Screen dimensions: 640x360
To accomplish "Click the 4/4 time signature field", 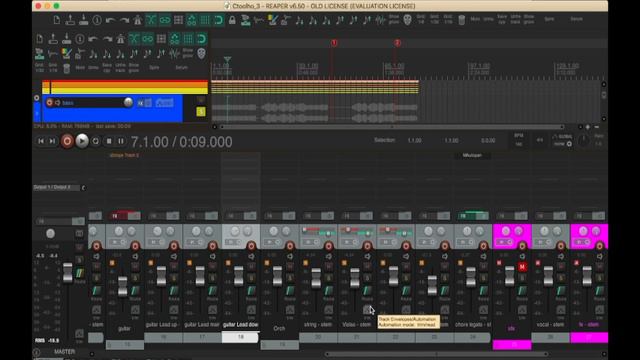I will (540, 140).
